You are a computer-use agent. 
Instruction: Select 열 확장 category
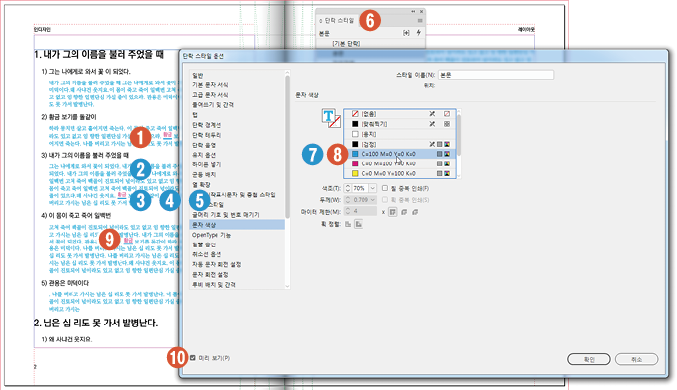tap(201, 184)
